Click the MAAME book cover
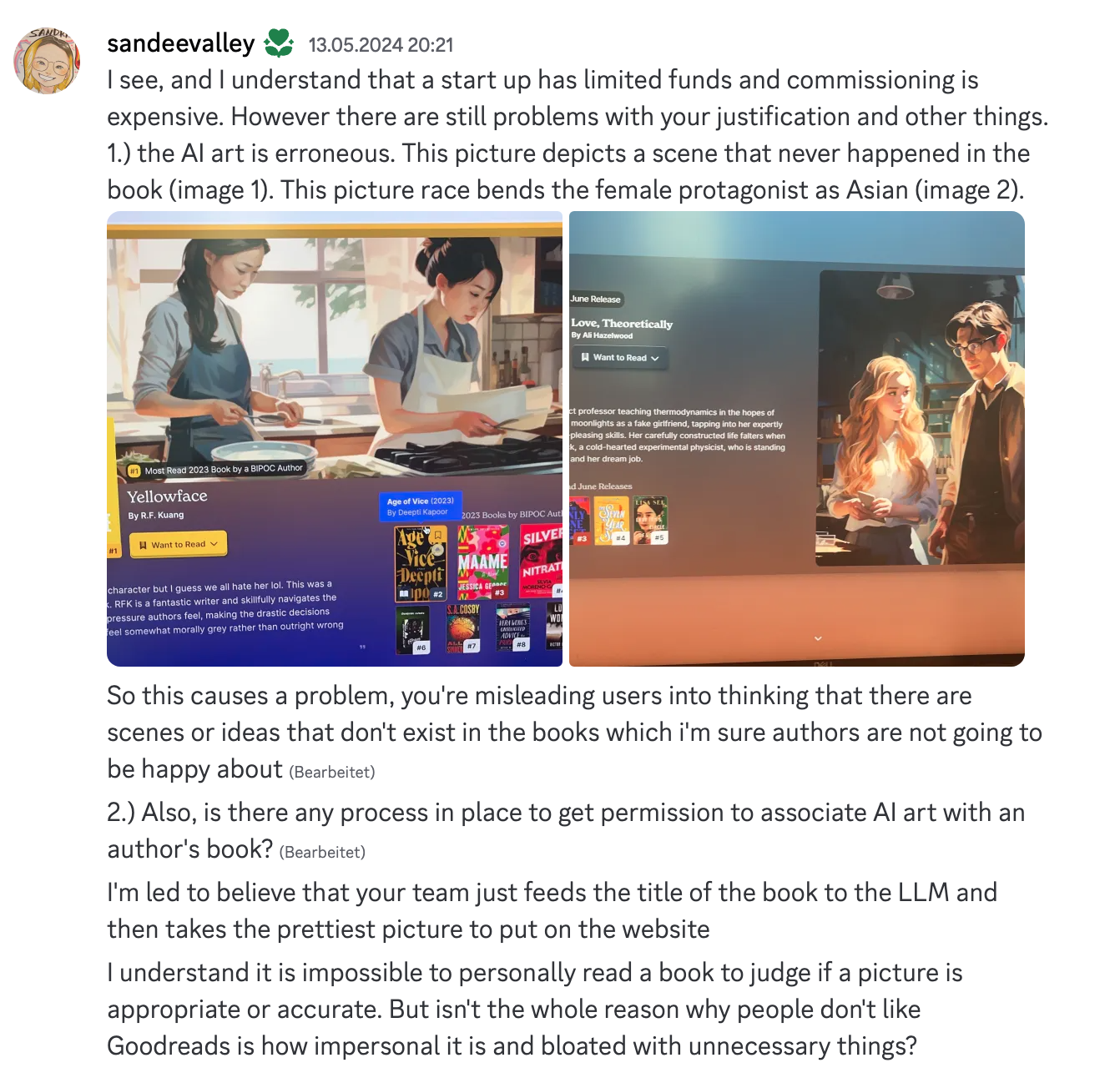The image size is (1120, 1088). point(483,562)
